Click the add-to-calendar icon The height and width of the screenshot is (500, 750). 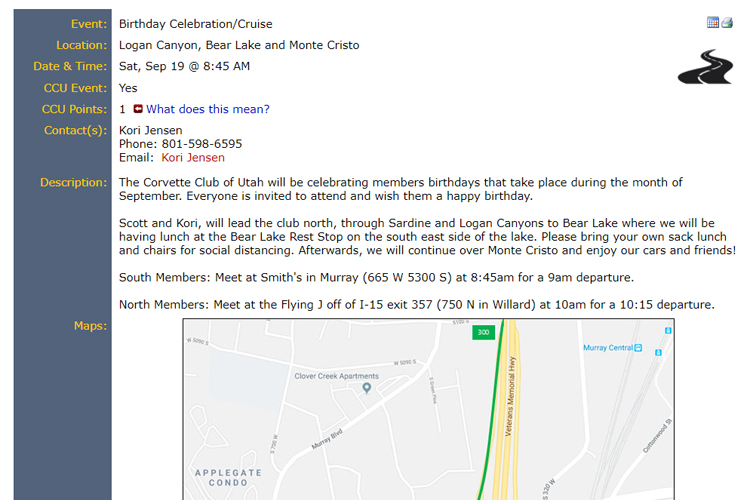coord(713,22)
